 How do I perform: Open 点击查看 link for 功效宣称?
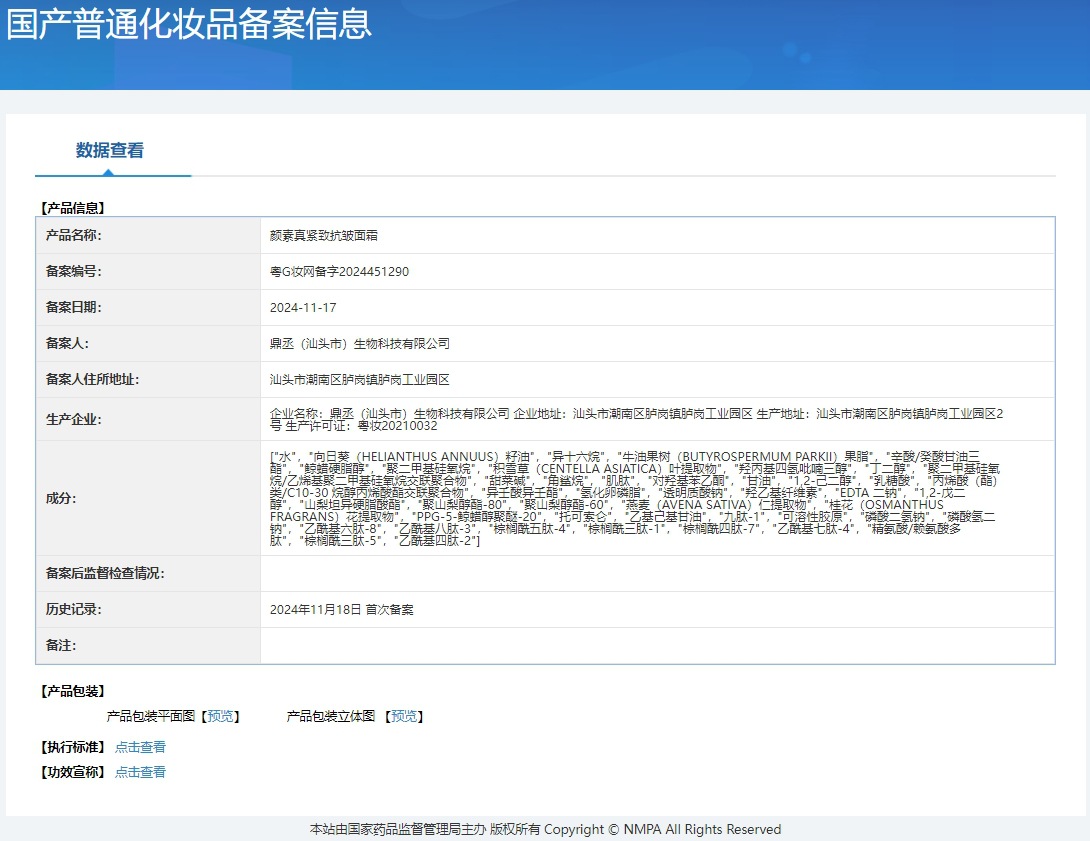pos(140,772)
